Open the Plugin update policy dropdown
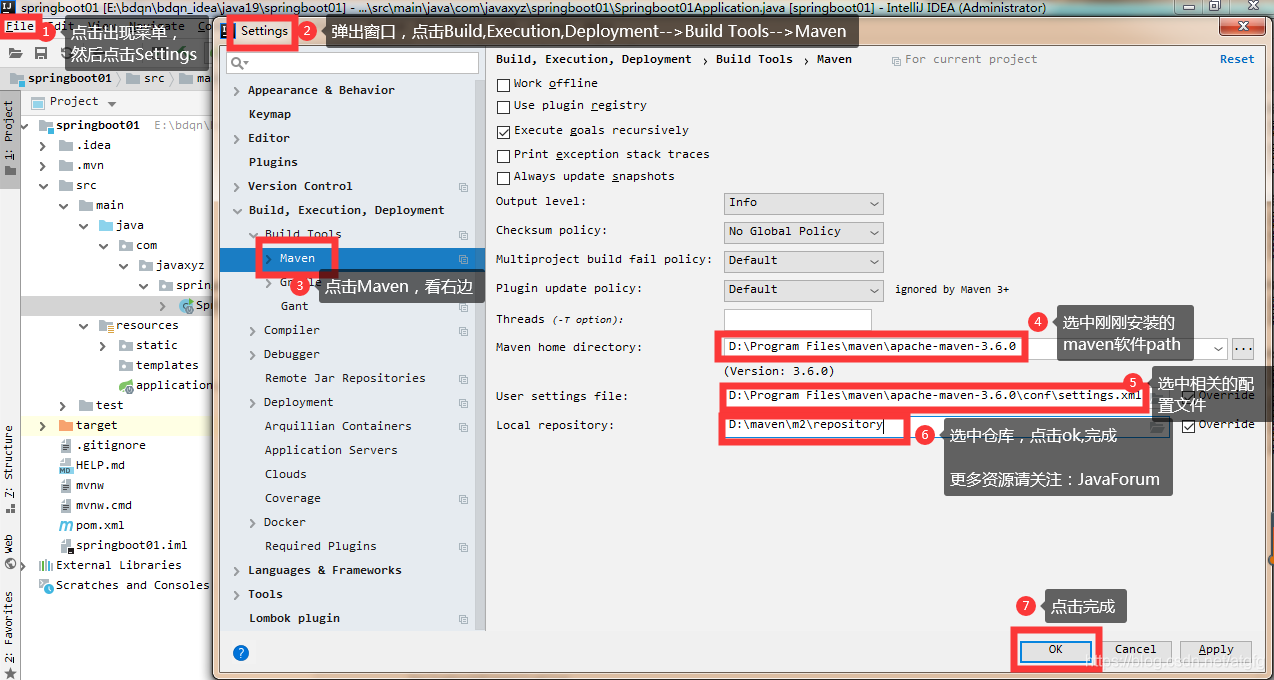 [804, 290]
